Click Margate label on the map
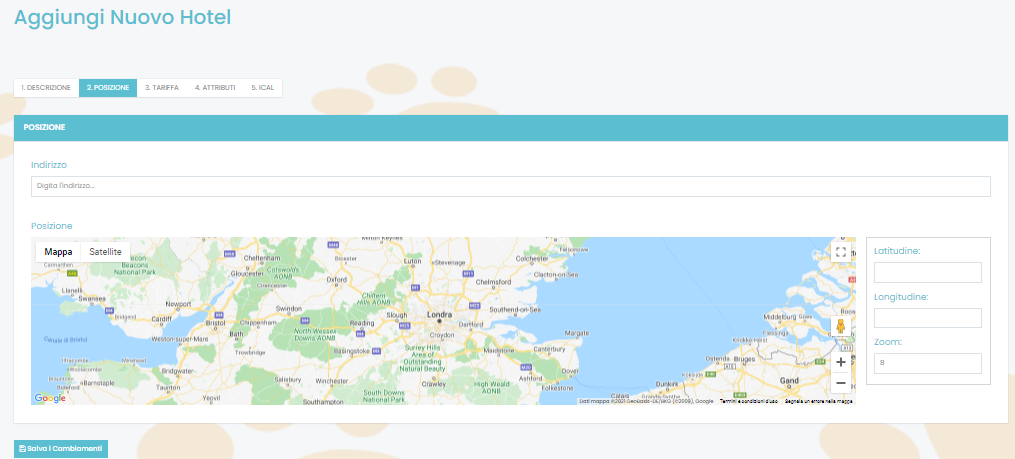This screenshot has height=459, width=1015. tap(577, 333)
